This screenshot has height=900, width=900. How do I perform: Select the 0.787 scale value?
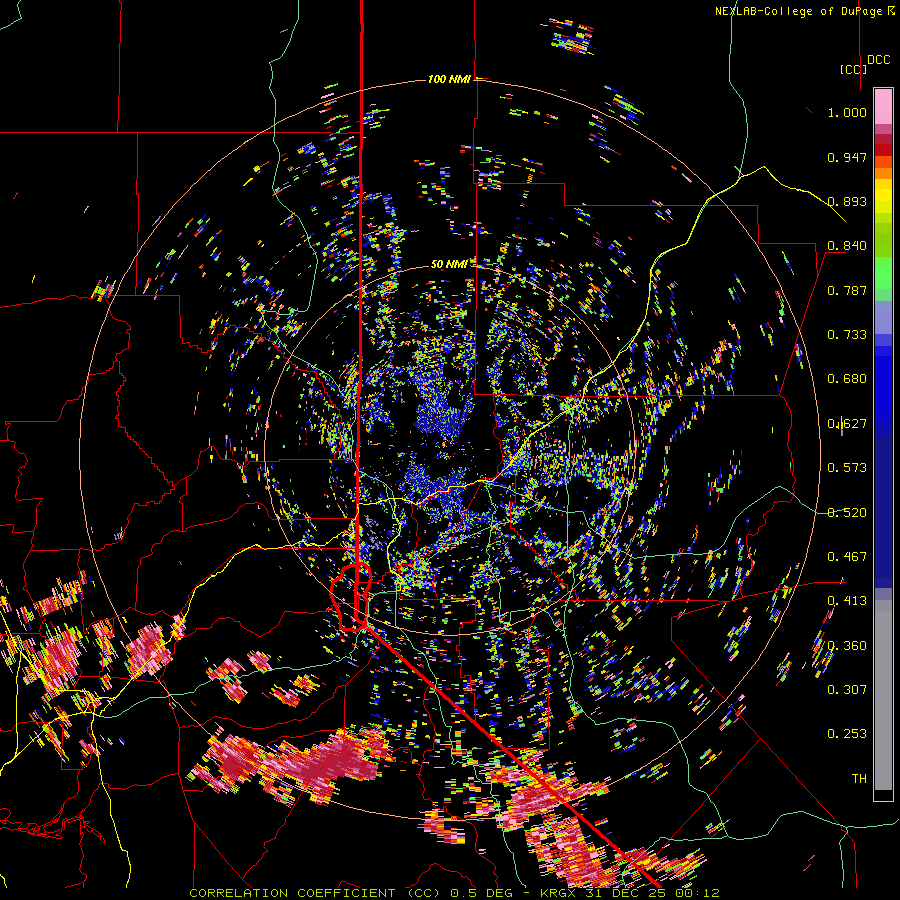(x=847, y=290)
